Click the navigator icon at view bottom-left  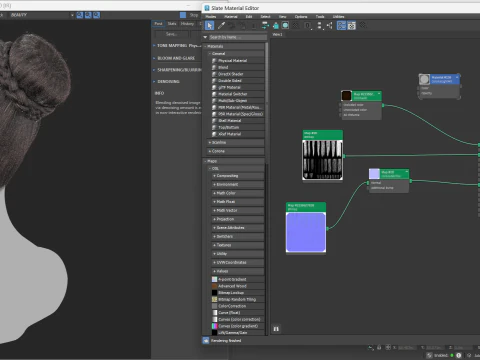[x=276, y=329]
